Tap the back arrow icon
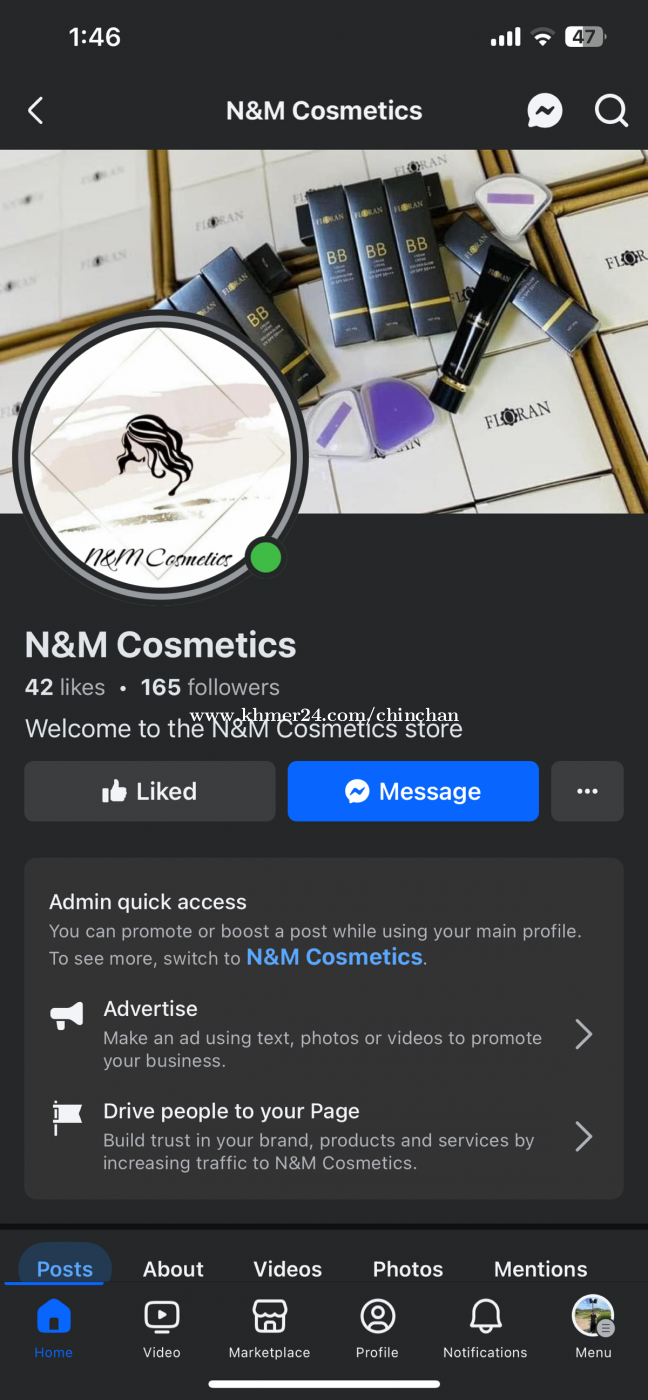 click(x=36, y=110)
